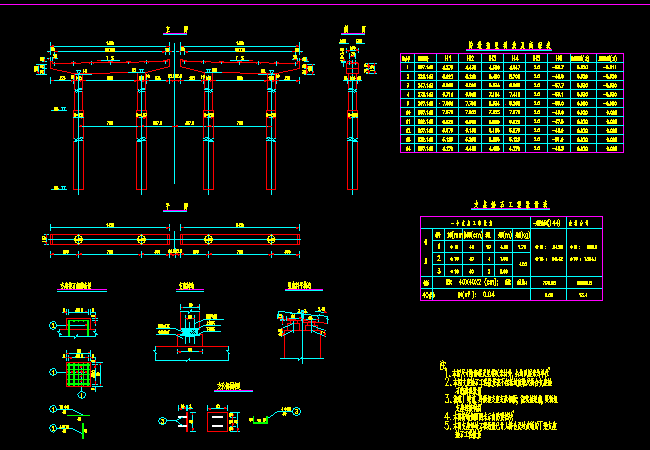Click the cap beam joint detail drawing

point(300,335)
